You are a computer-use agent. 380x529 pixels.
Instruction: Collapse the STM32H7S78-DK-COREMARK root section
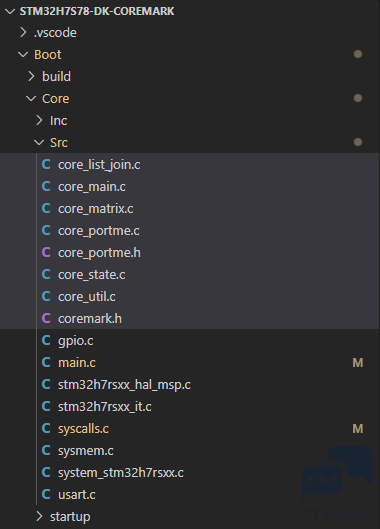(x=10, y=11)
